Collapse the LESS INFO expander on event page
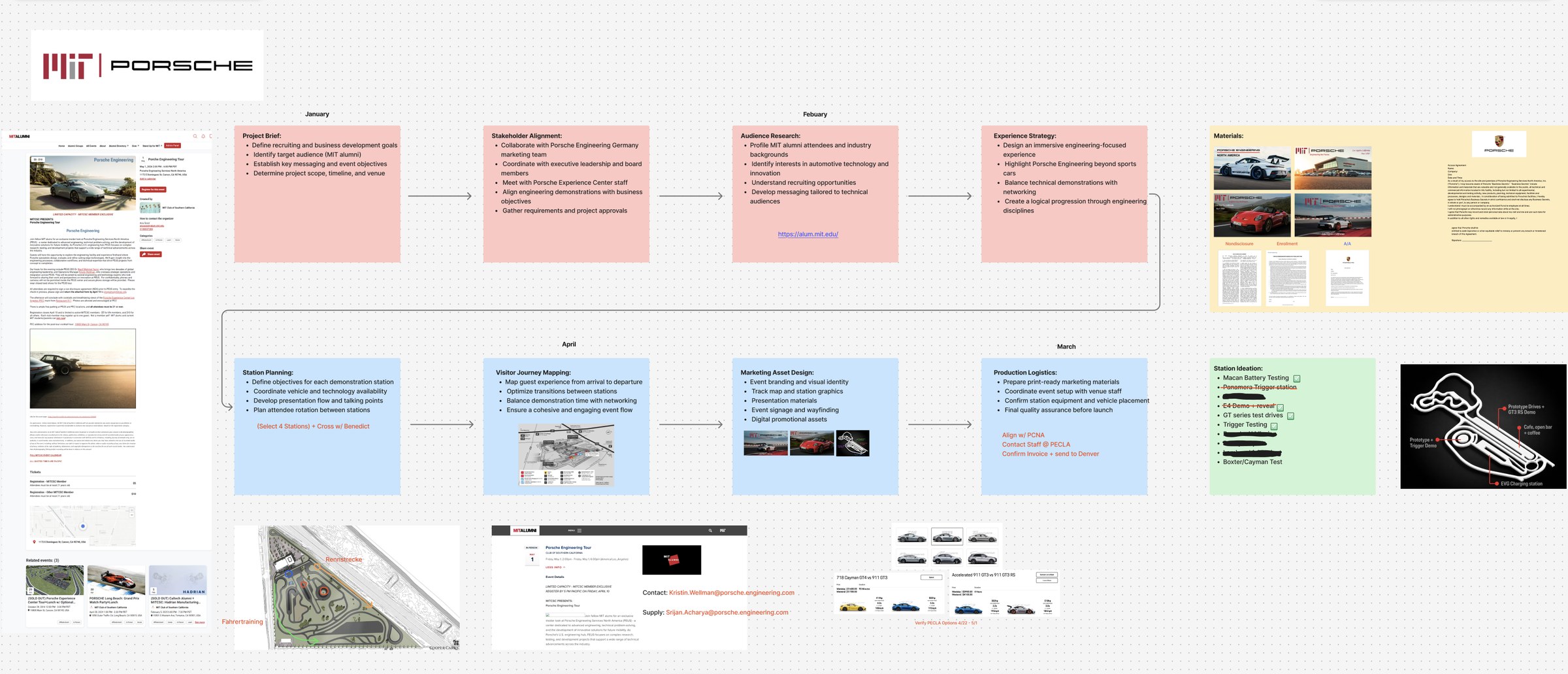The image size is (1568, 674). click(x=555, y=567)
